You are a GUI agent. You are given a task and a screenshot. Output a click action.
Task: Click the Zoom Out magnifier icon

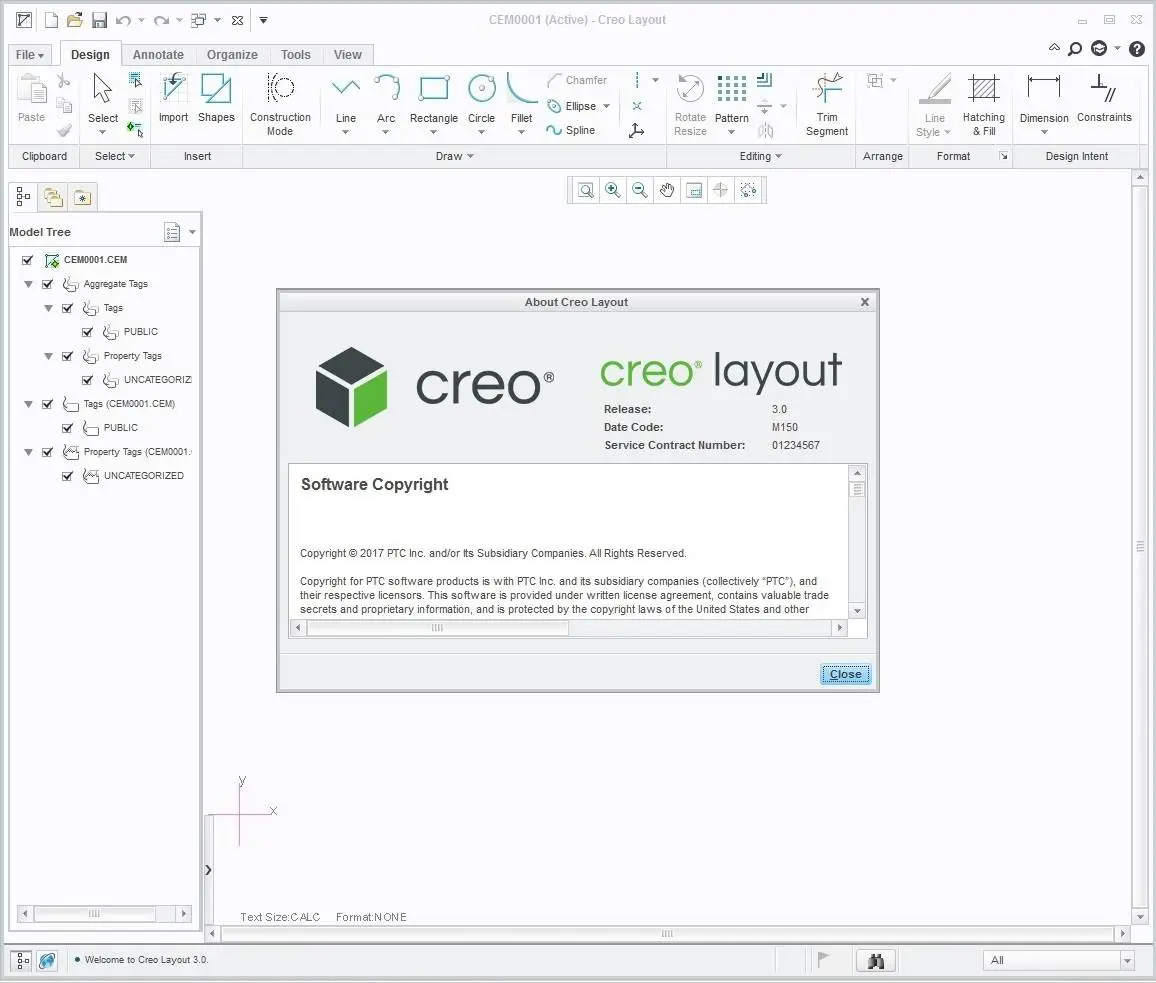tap(640, 190)
